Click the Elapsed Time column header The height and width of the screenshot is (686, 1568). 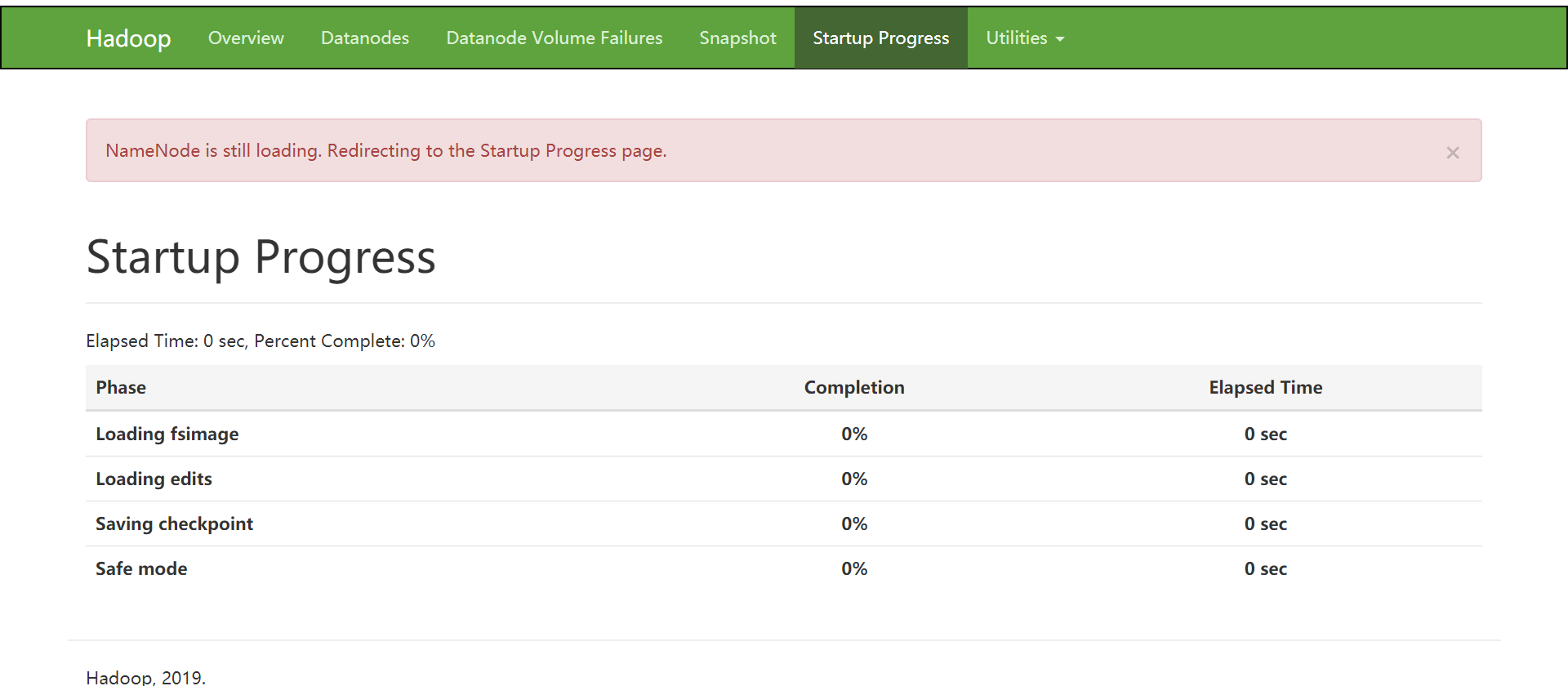1265,388
